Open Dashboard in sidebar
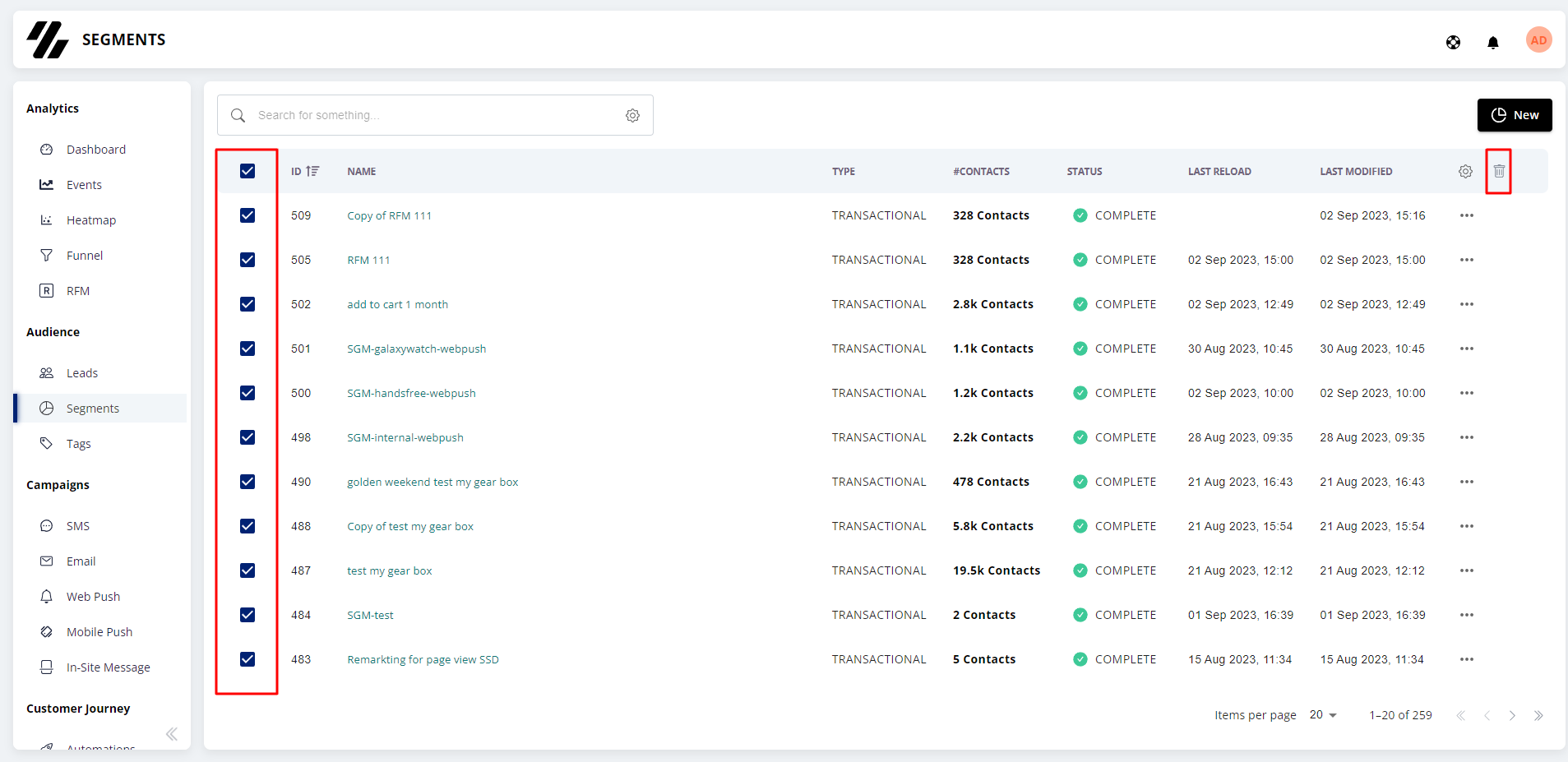This screenshot has width=1568, height=762. point(96,150)
